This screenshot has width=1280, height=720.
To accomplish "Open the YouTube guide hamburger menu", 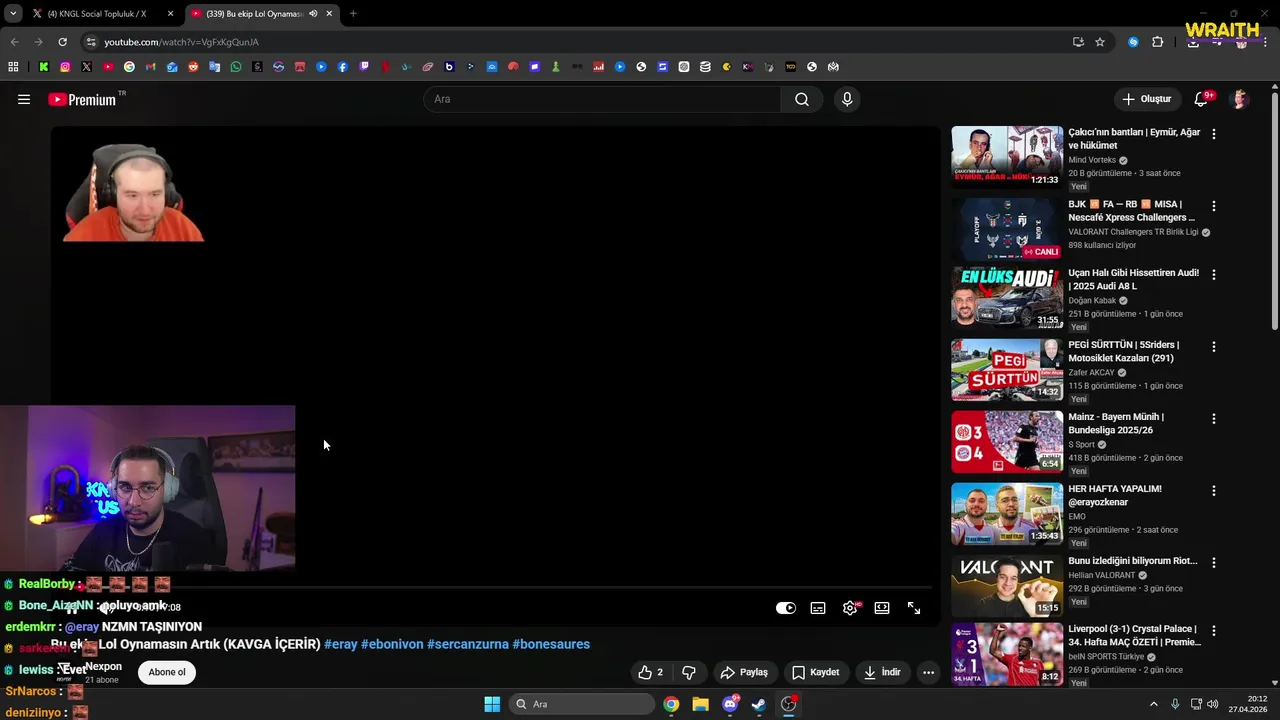I will pyautogui.click(x=24, y=99).
